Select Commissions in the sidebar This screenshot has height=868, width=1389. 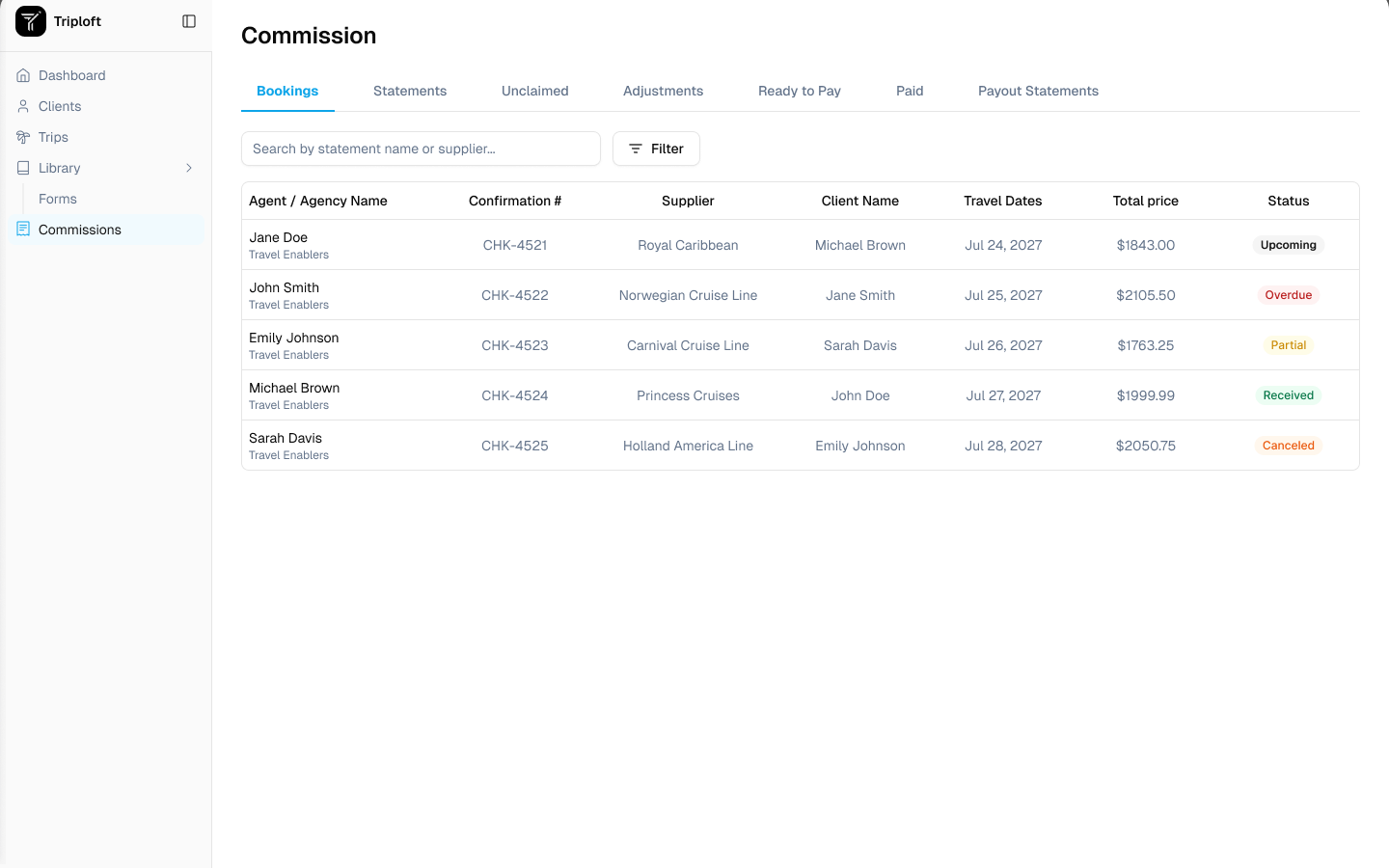coord(106,230)
